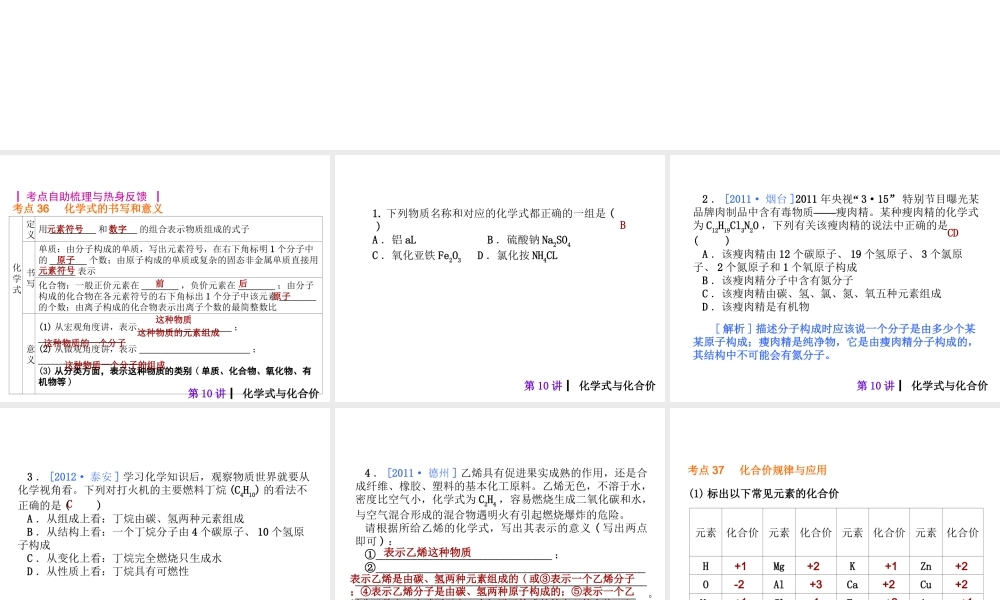This screenshot has height=600, width=1000.
Task: Click the filled-in red answer 元素符号 in the 定义 row
Action: coord(65,229)
